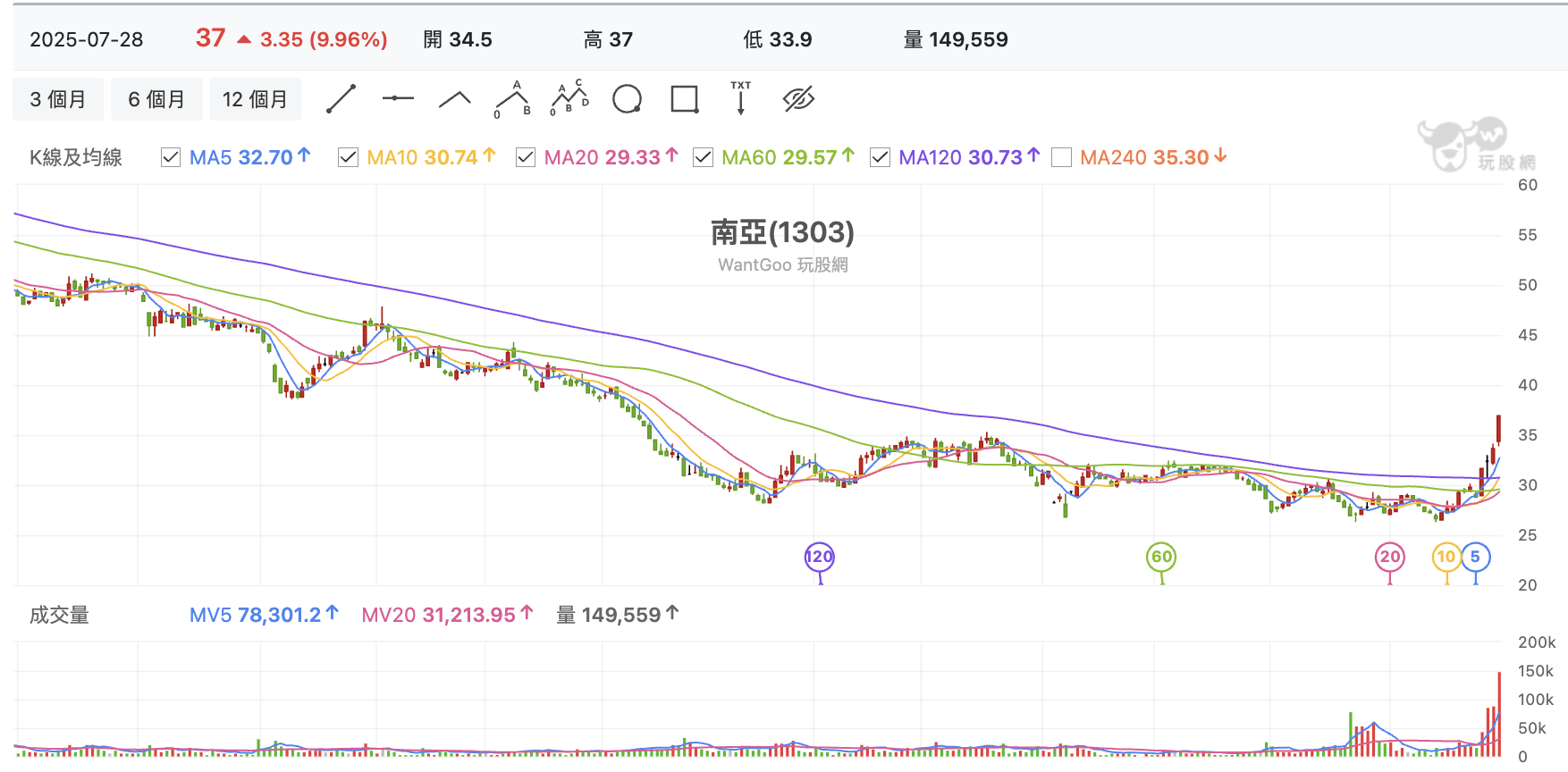Click the MV5 78,301.2 volume label
The width and height of the screenshot is (1568, 772).
pyautogui.click(x=264, y=615)
